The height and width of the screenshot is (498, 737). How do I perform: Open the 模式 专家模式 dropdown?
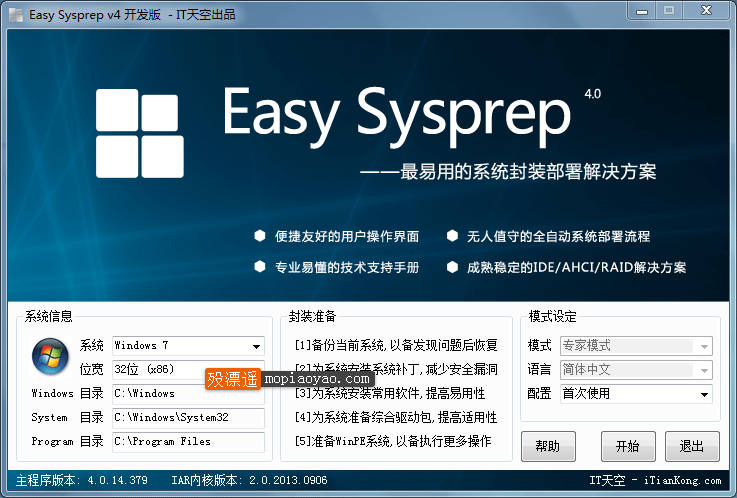tap(636, 346)
